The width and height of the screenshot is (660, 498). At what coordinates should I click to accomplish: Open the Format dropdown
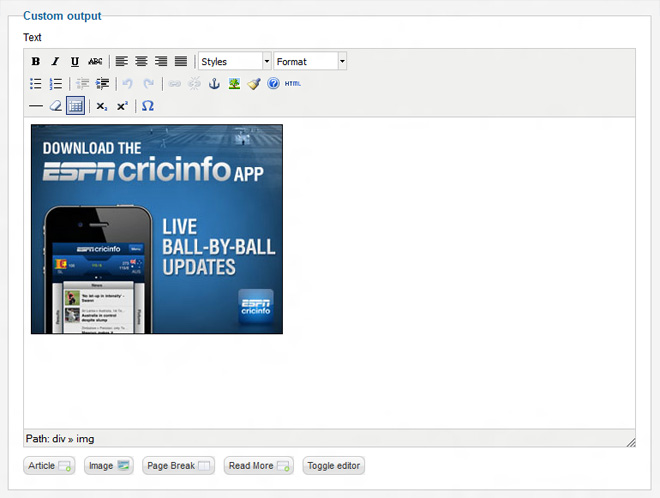coord(311,62)
